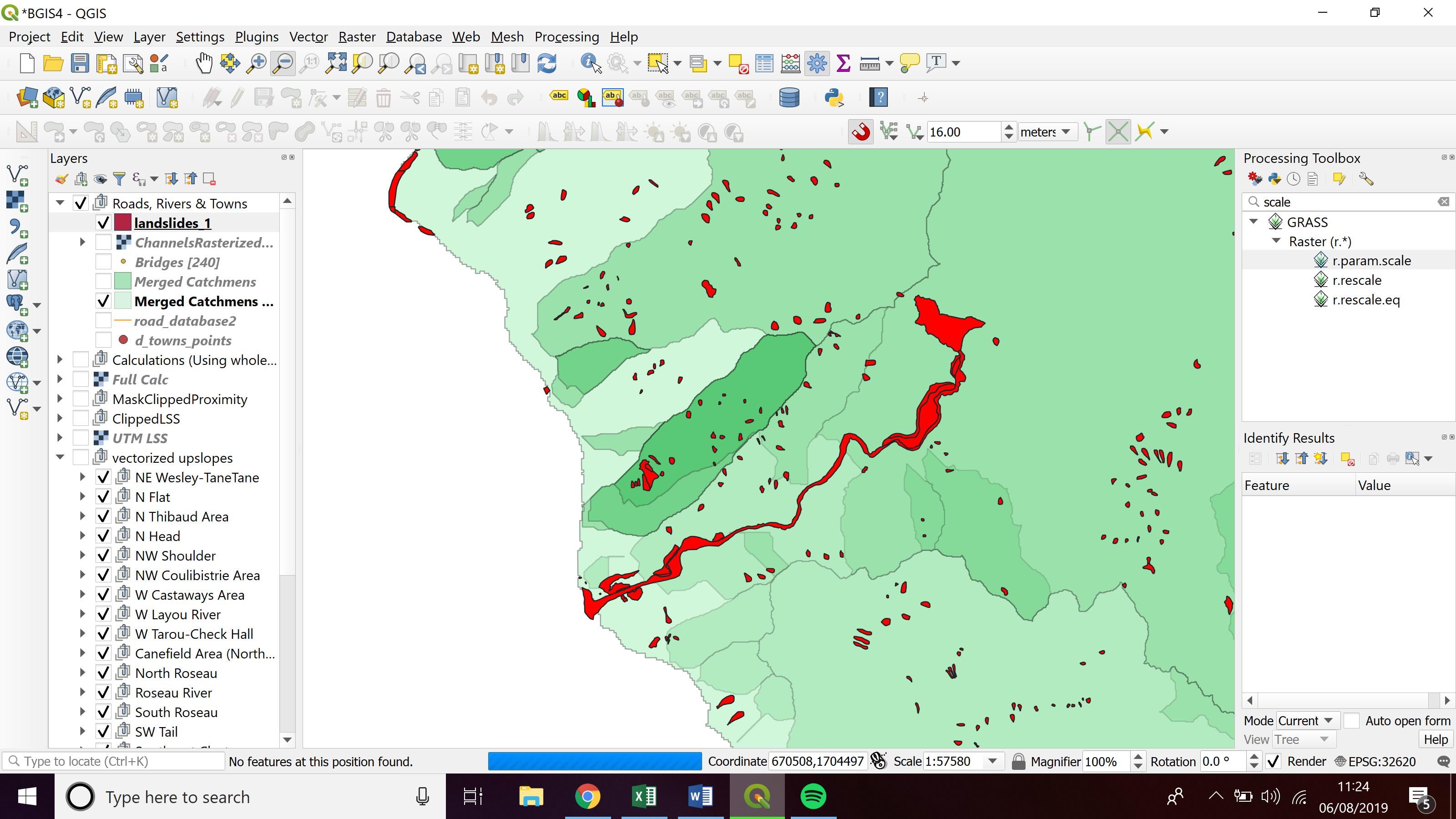Viewport: 1456px width, 819px height.
Task: Collapse the Raster (r.*) toolbox group
Action: pos(1276,241)
